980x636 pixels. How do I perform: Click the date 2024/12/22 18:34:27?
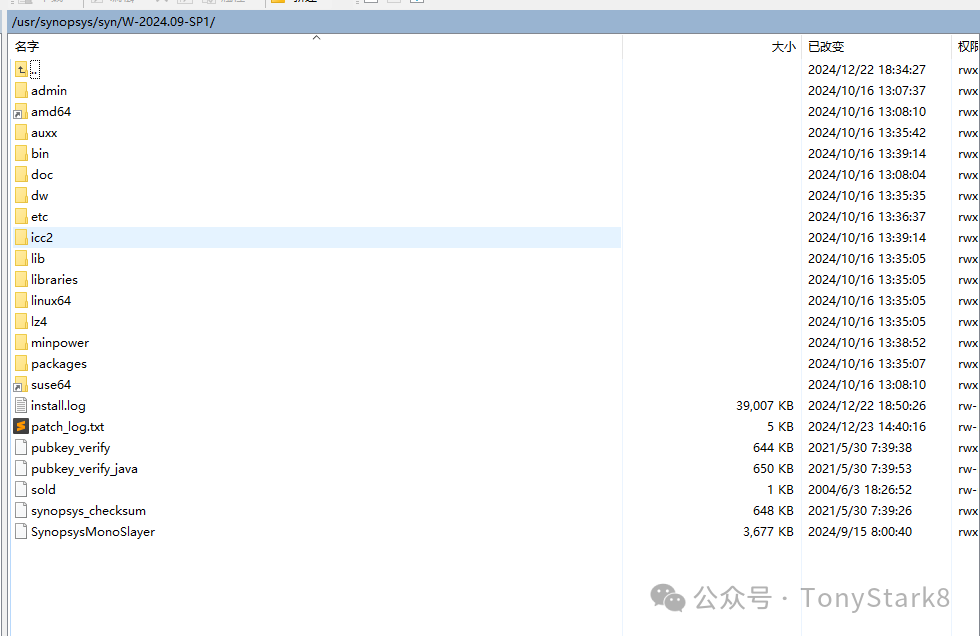[x=867, y=69]
